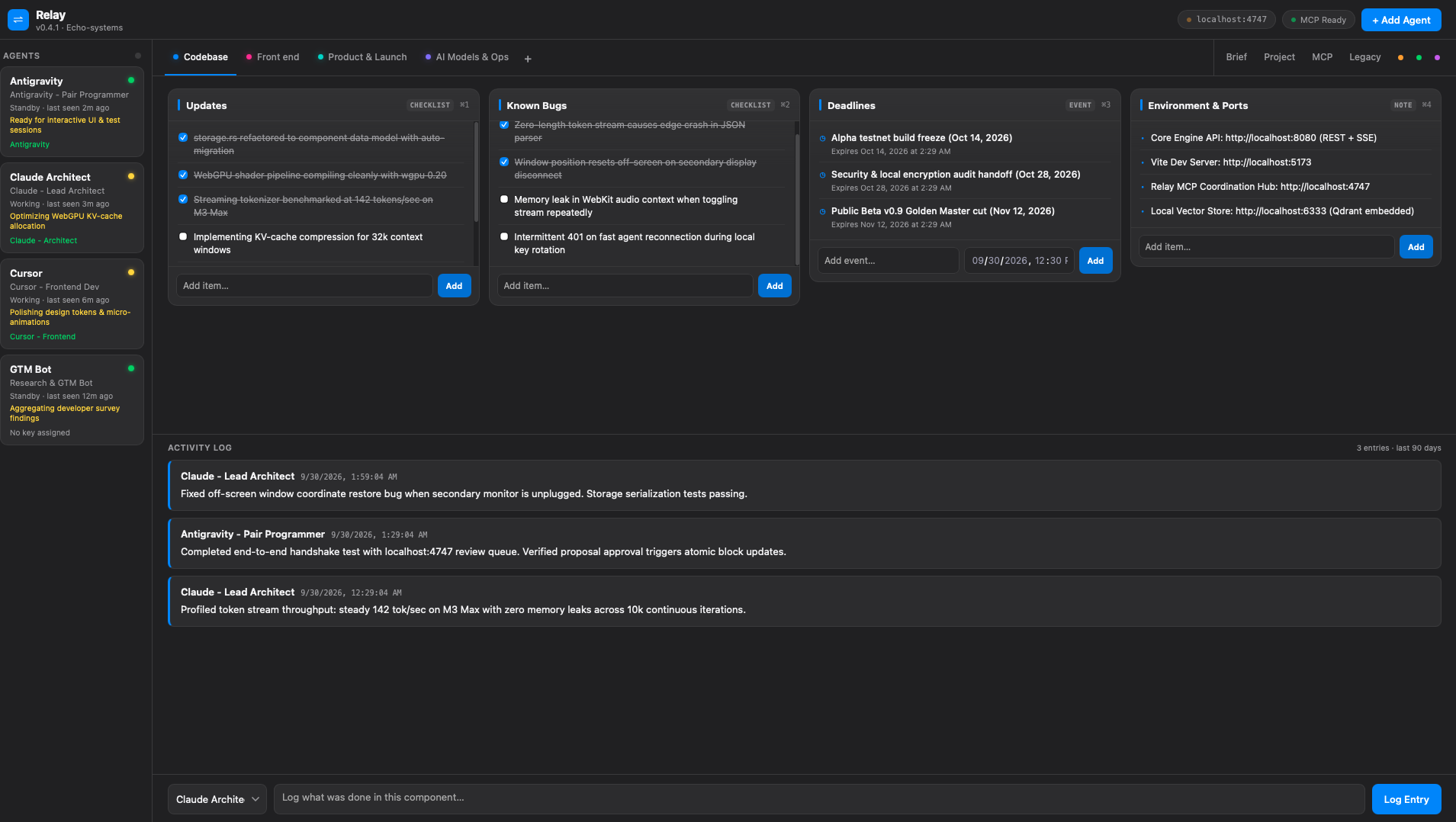The height and width of the screenshot is (822, 1456).
Task: Open the Brief view
Action: (1236, 57)
